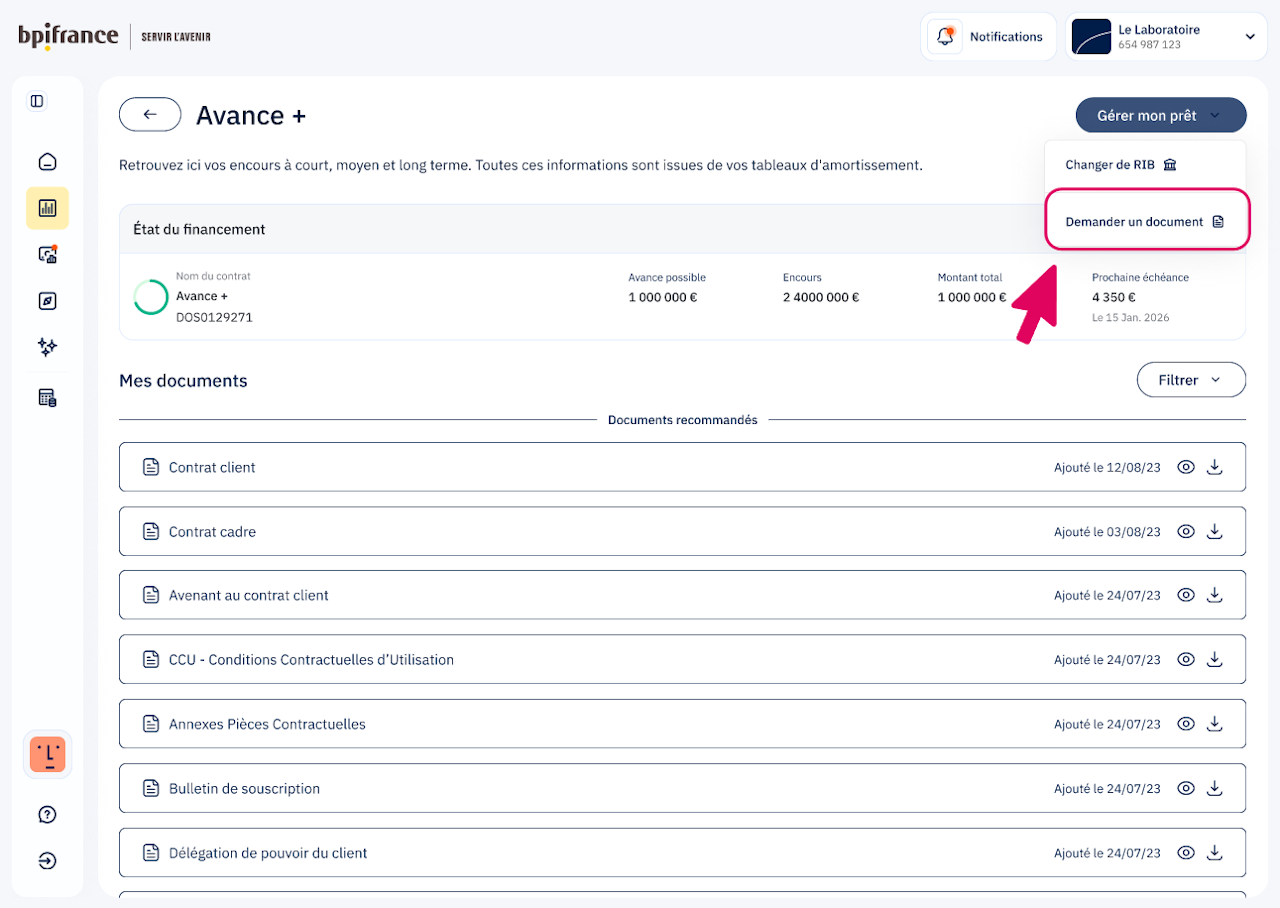The height and width of the screenshot is (908, 1280).
Task: Click the Documents recommandés label
Action: click(683, 420)
